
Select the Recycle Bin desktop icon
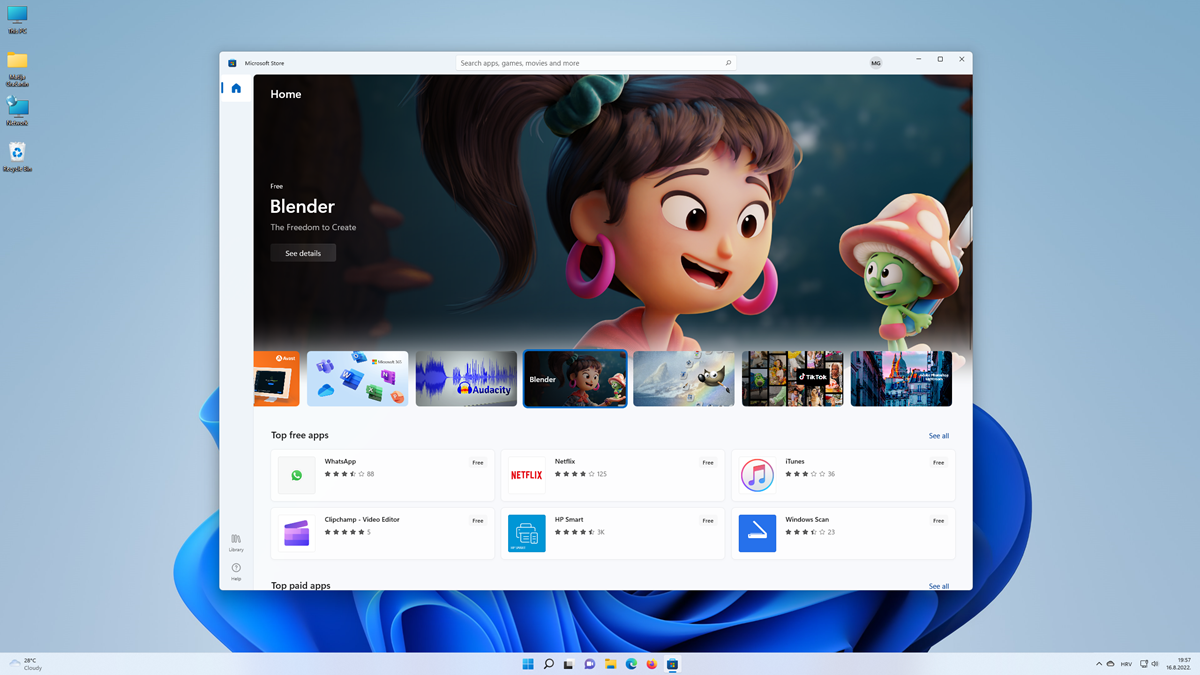[17, 156]
